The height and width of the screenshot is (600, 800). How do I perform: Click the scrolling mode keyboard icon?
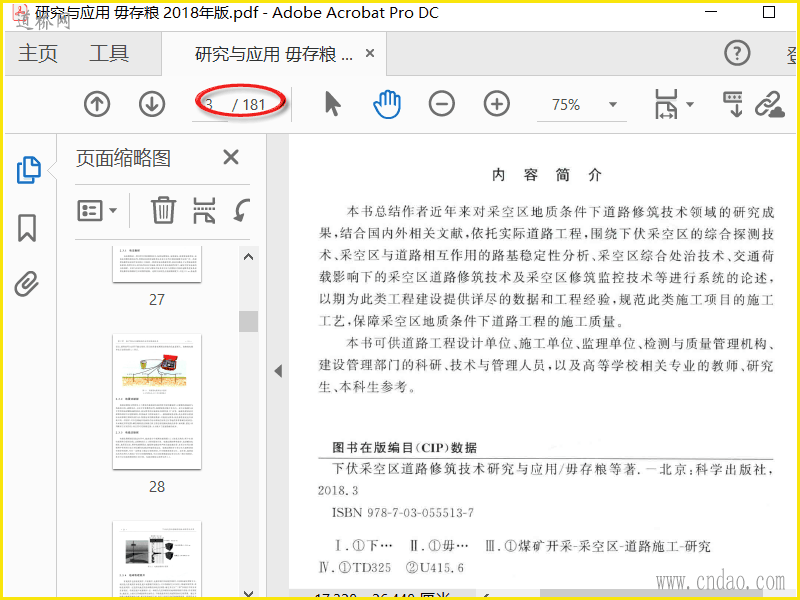point(733,104)
